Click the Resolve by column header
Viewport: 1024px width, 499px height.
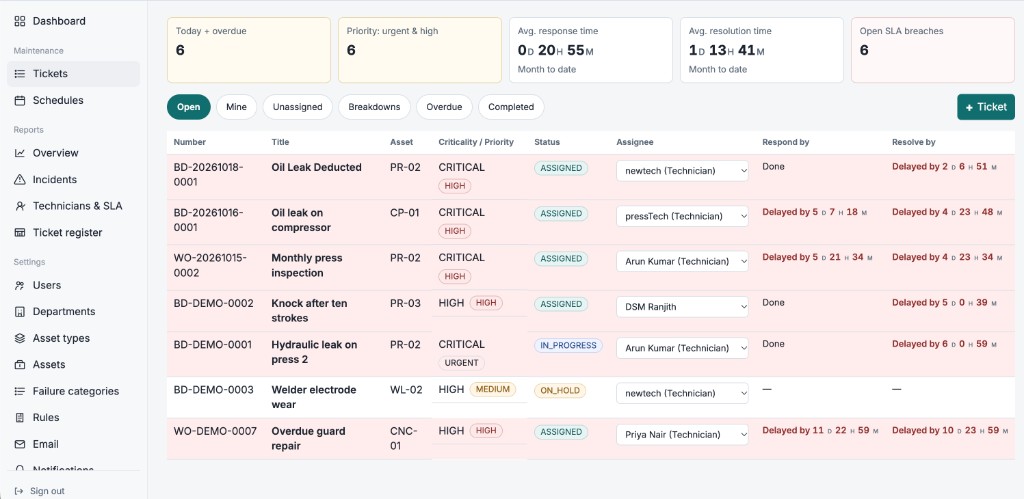point(914,142)
